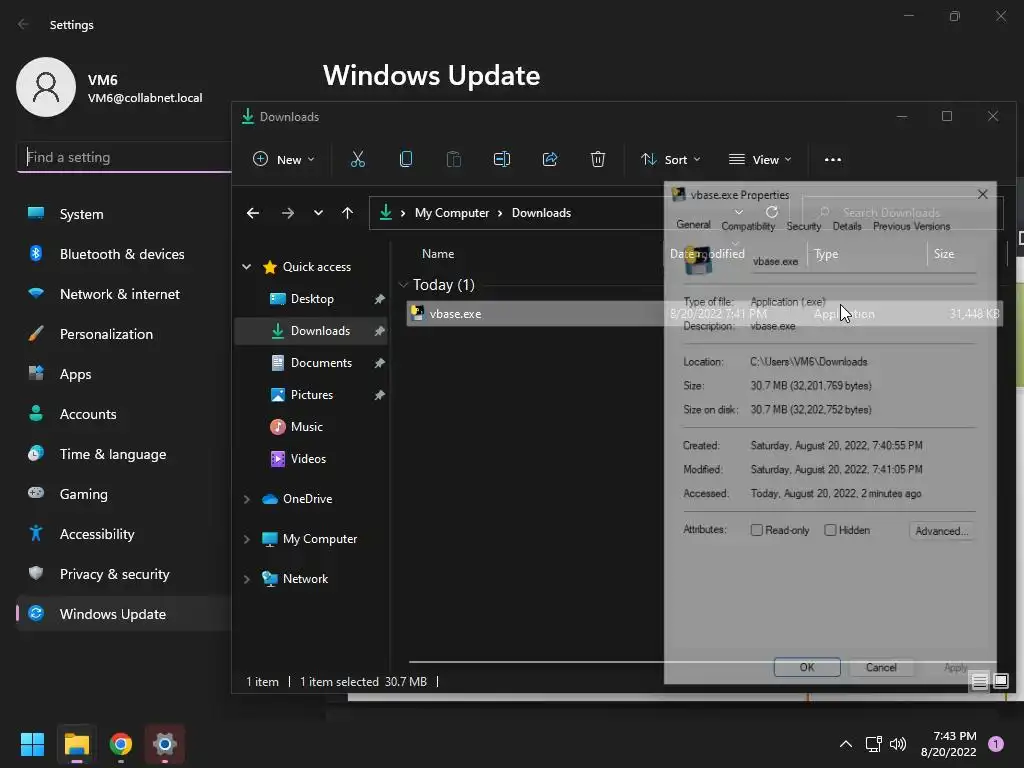Collapse the Quick access tree node
The height and width of the screenshot is (768, 1024).
[247, 266]
